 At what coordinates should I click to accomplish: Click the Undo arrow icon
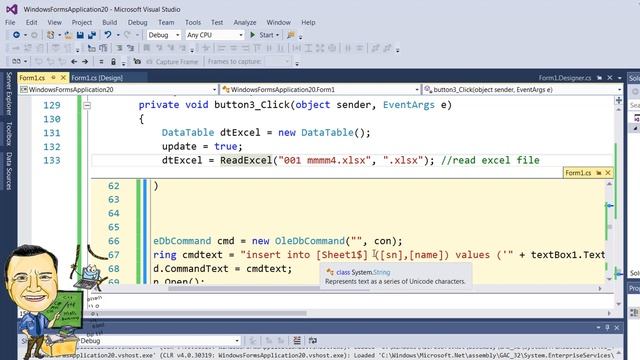[108, 35]
